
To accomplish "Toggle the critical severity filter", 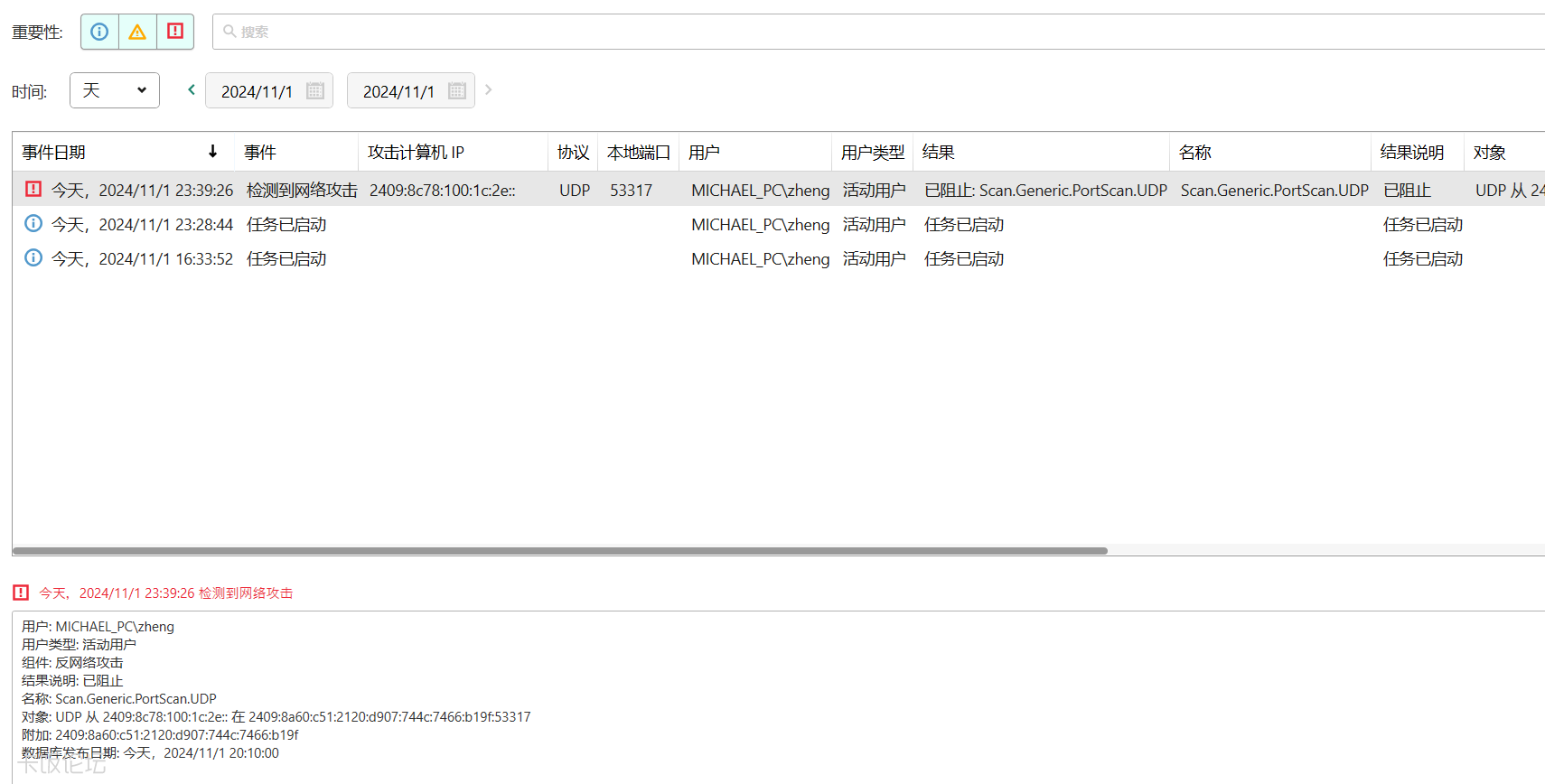I will click(175, 32).
